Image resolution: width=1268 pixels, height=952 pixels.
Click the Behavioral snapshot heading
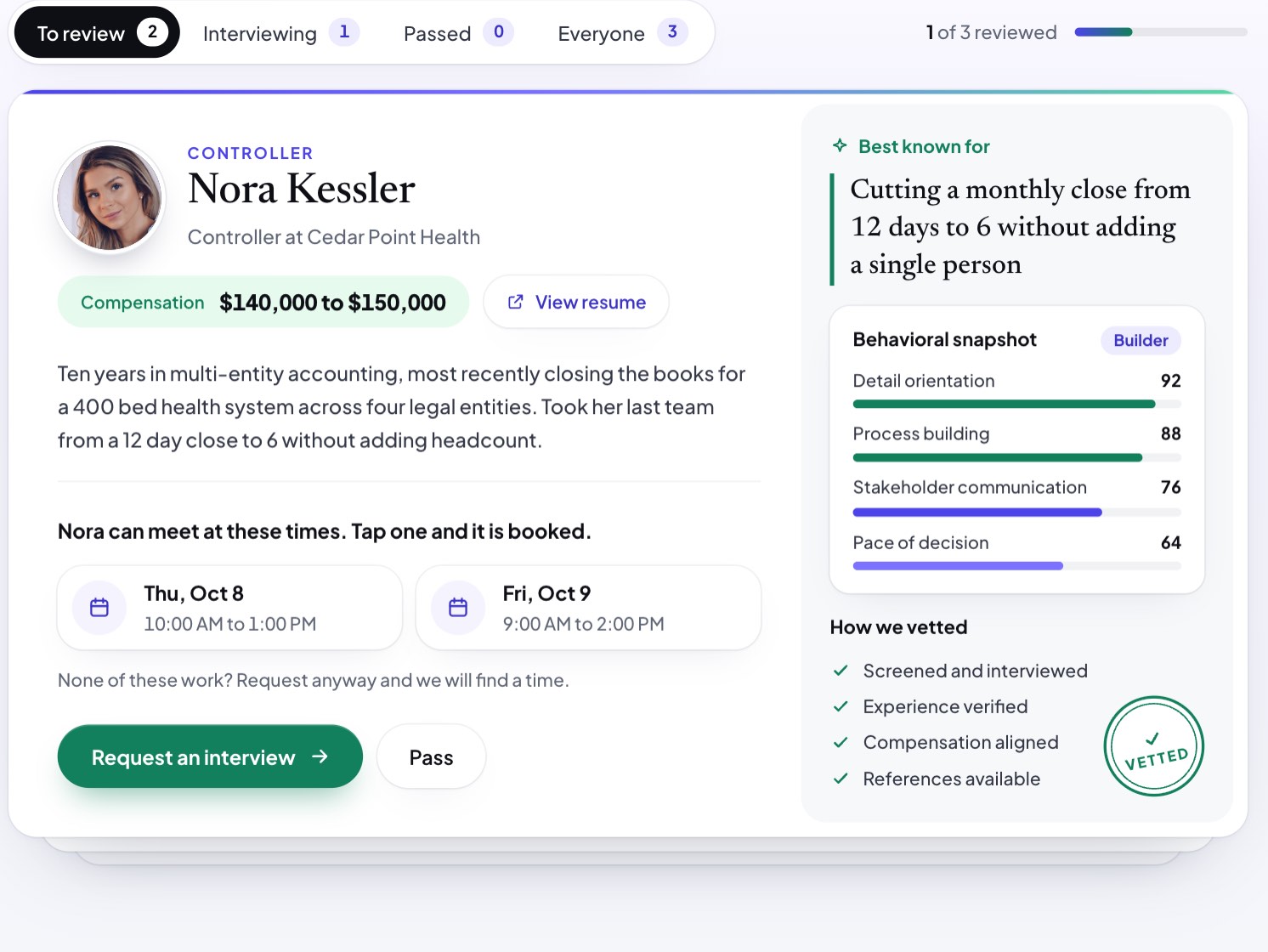[944, 340]
